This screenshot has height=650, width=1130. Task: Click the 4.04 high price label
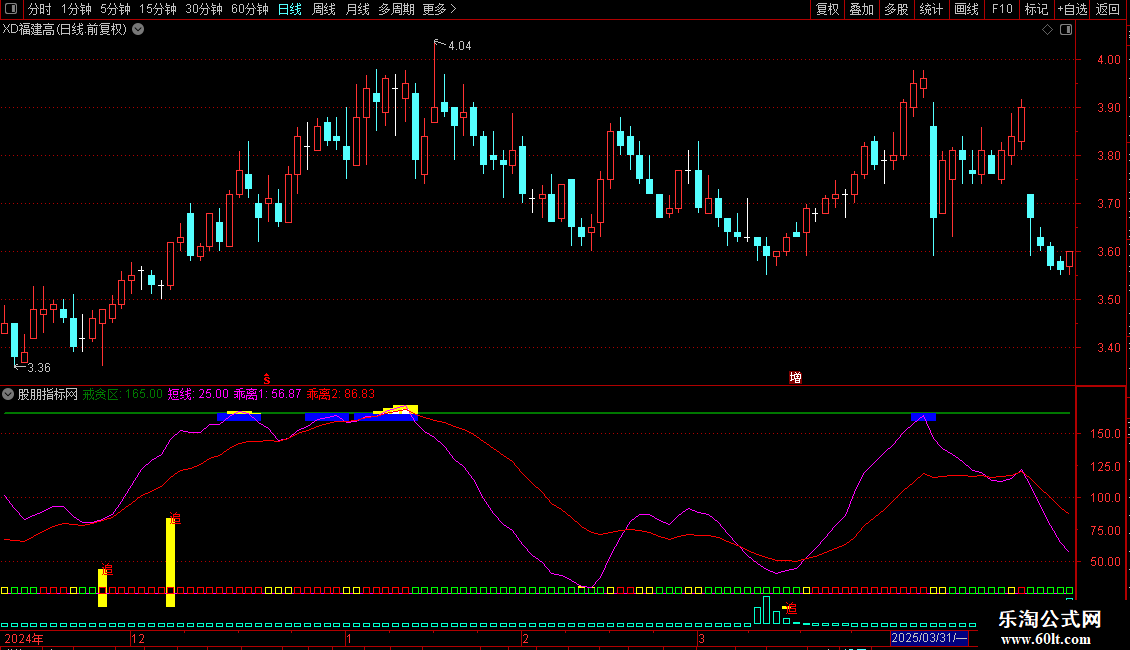[460, 46]
